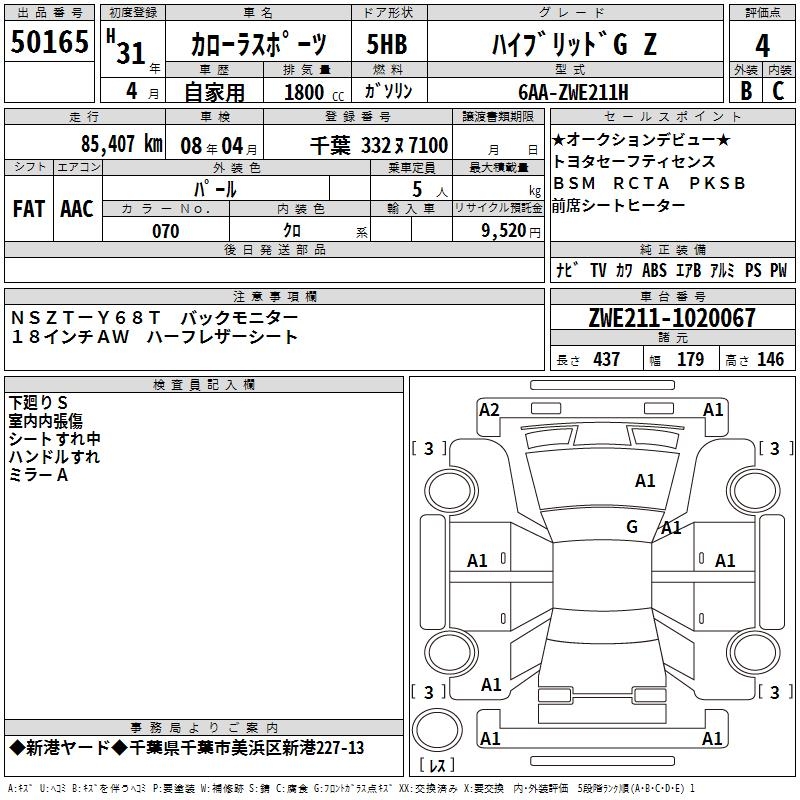Click ナビ equipment entry

pos(566,270)
